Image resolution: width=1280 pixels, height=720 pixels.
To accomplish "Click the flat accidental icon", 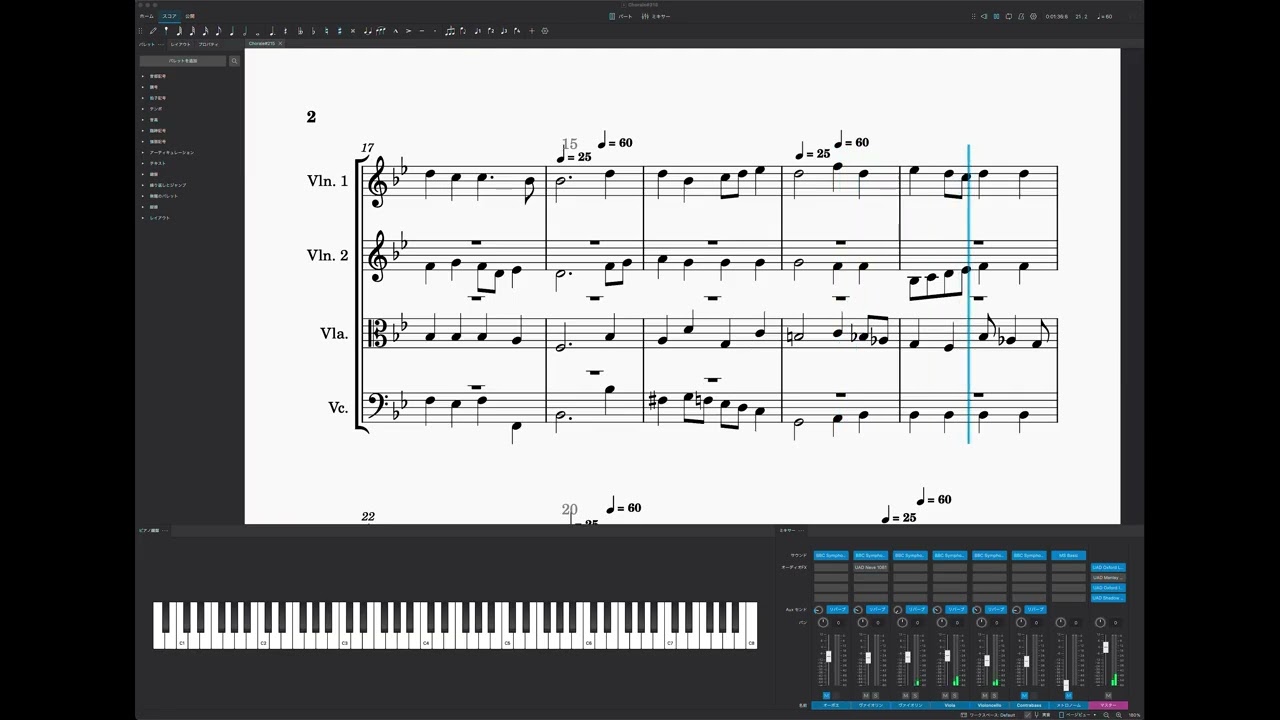I will coord(313,31).
